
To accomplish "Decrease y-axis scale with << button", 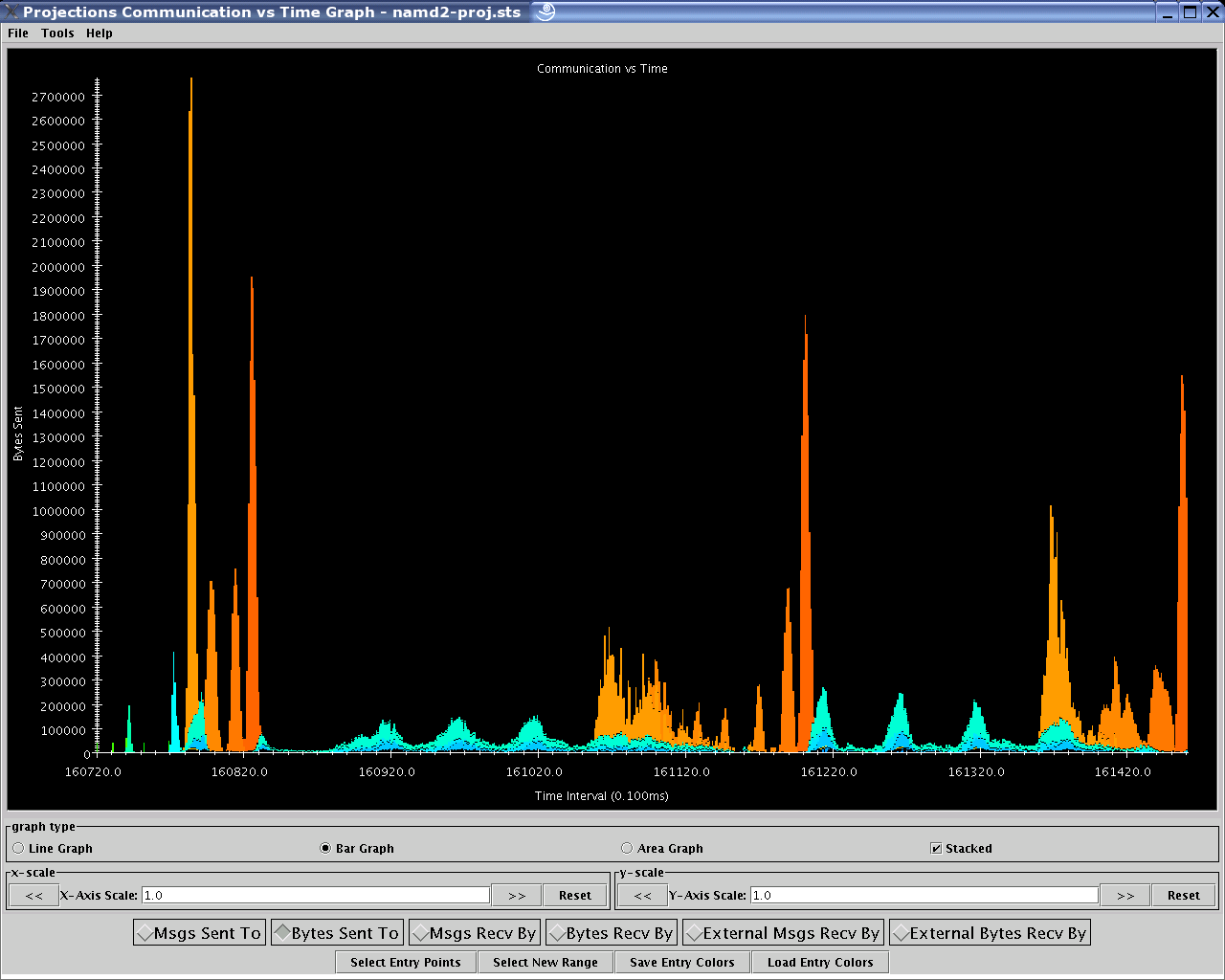I will tap(643, 896).
